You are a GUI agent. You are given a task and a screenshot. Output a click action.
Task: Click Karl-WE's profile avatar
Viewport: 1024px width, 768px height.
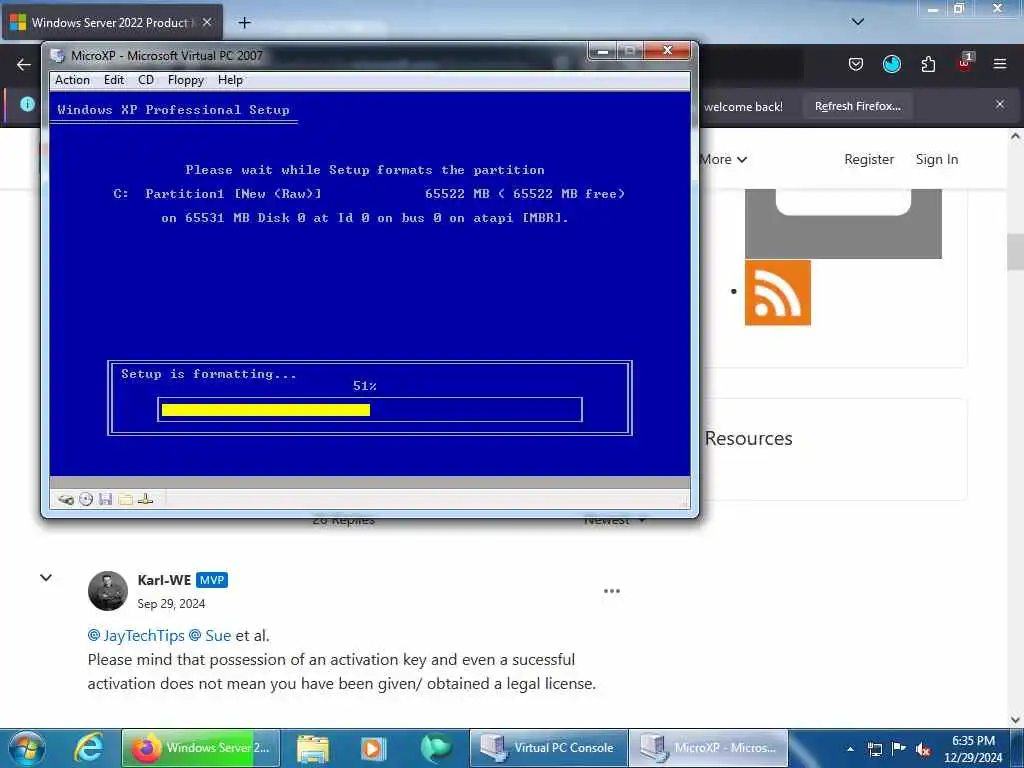point(108,591)
